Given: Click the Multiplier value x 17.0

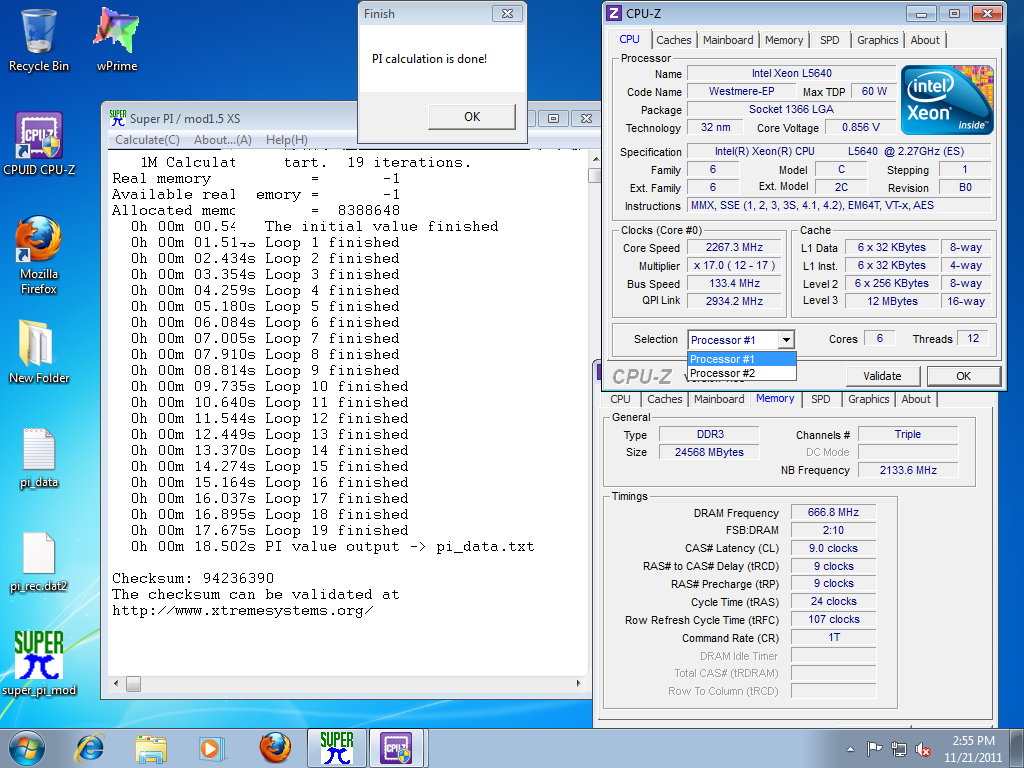Looking at the screenshot, I should (734, 266).
